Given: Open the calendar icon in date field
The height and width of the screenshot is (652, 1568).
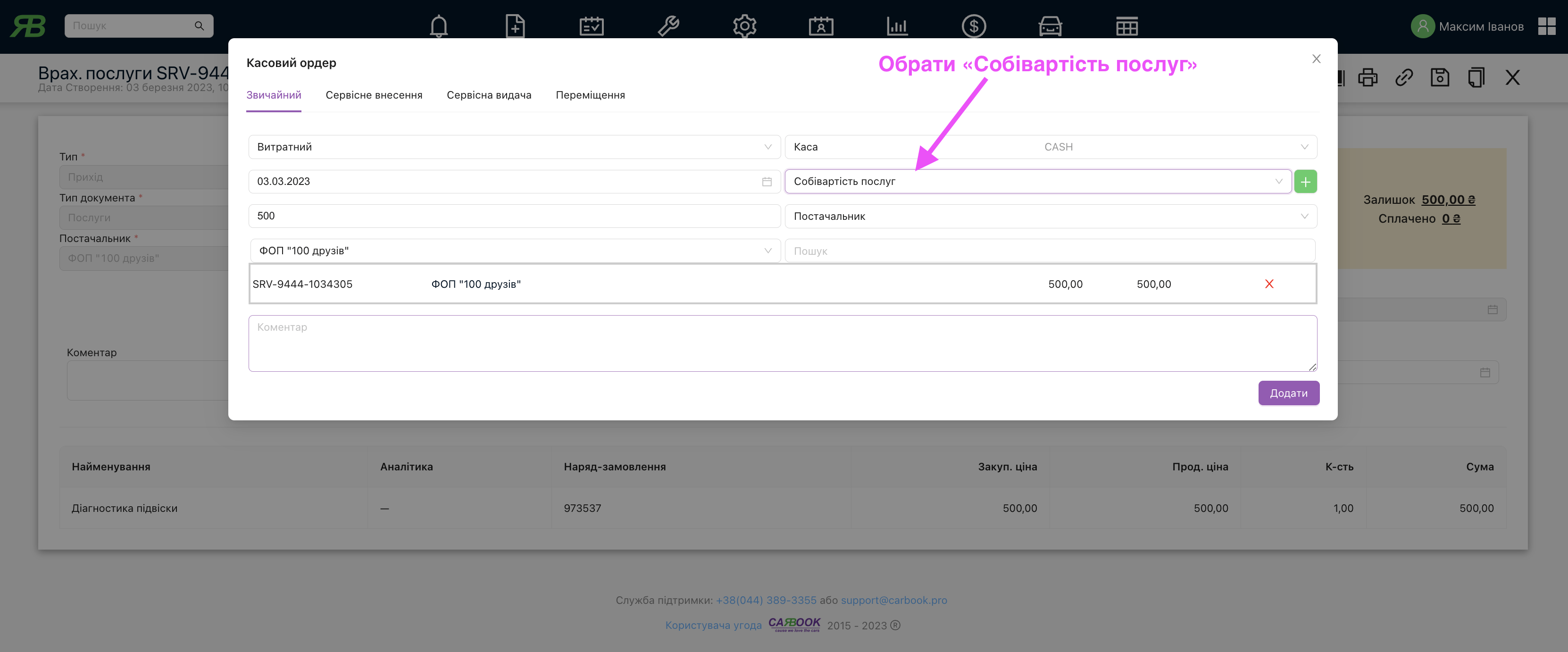Looking at the screenshot, I should pyautogui.click(x=767, y=182).
